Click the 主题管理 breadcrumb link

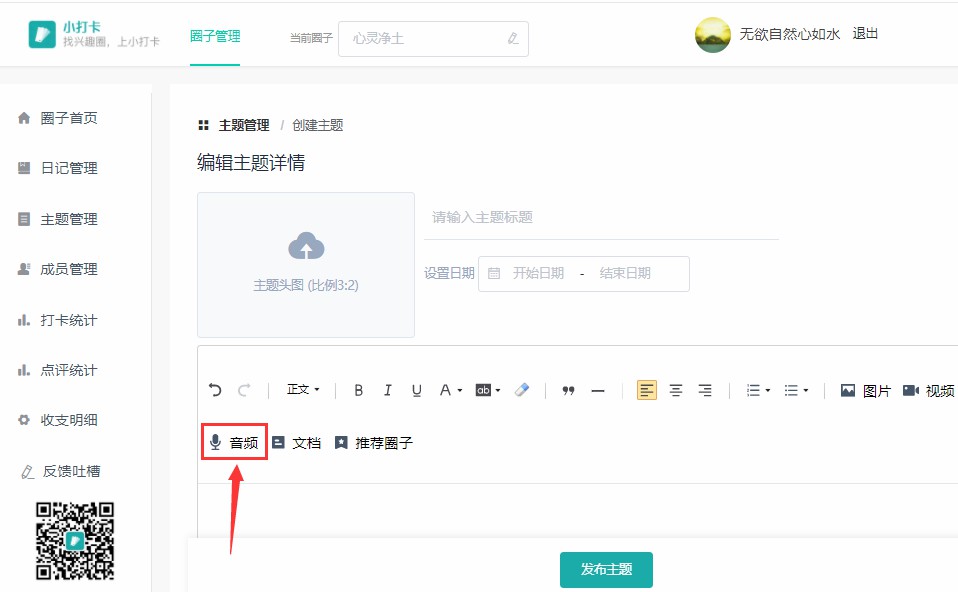coord(244,125)
